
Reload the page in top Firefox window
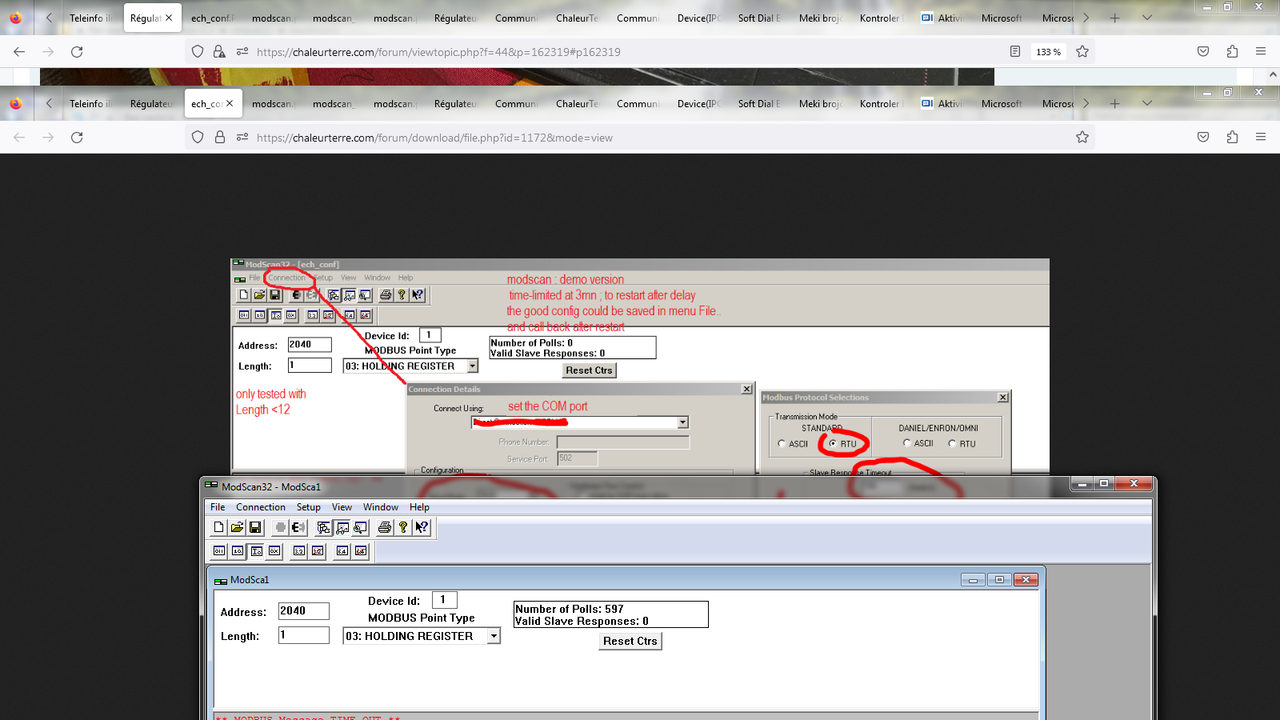click(77, 51)
